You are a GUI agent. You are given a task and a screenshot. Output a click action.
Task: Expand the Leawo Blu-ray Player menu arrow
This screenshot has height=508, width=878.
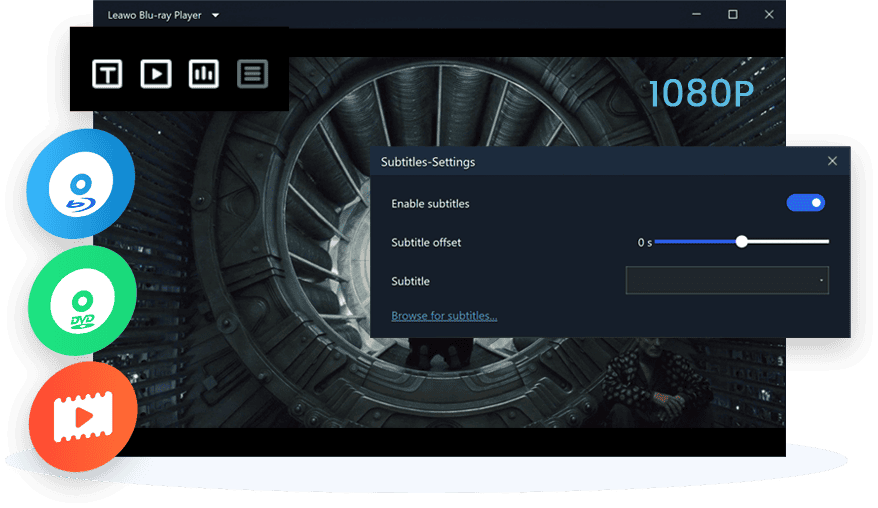[x=216, y=16]
